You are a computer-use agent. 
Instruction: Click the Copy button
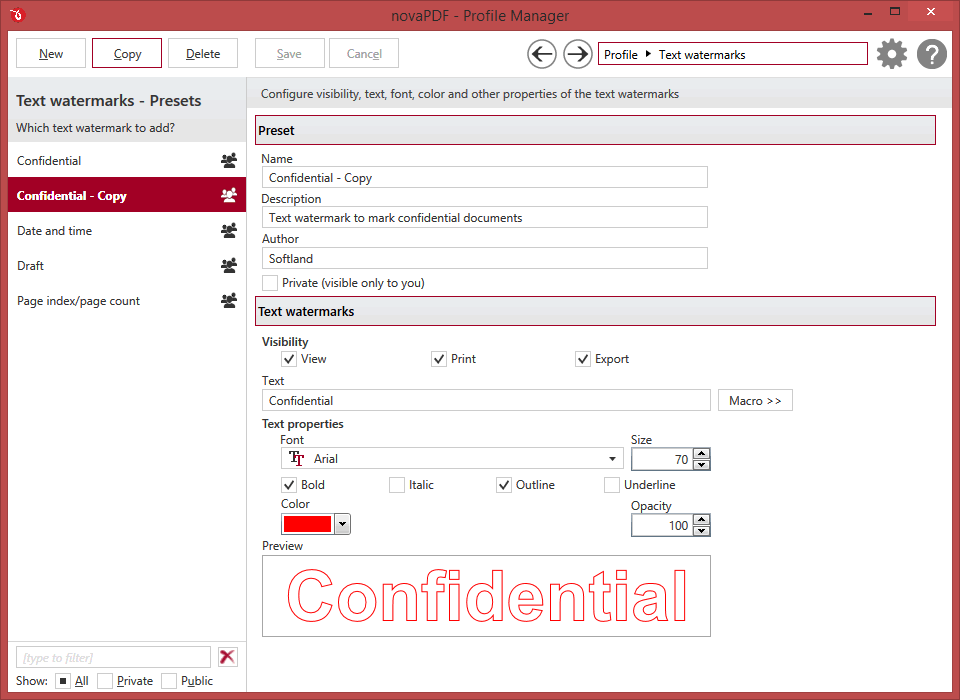coord(127,54)
